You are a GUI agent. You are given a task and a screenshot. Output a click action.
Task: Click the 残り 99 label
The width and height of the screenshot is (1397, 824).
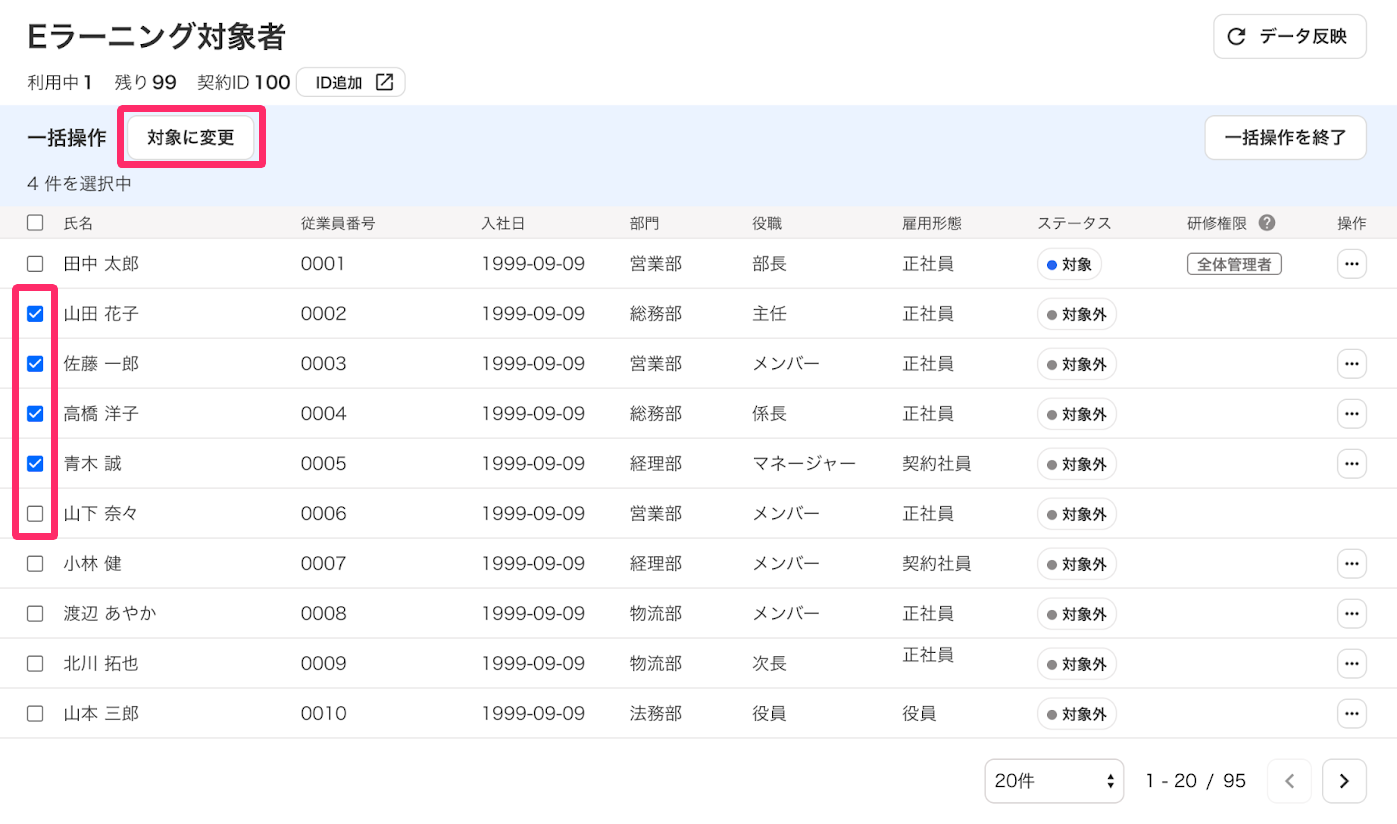point(146,83)
